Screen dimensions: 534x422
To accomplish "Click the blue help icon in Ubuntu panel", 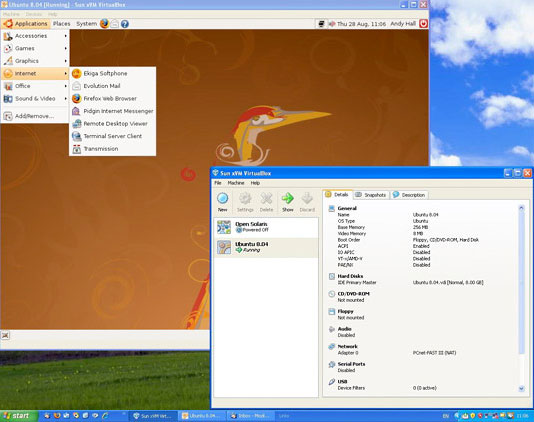I will click(125, 24).
